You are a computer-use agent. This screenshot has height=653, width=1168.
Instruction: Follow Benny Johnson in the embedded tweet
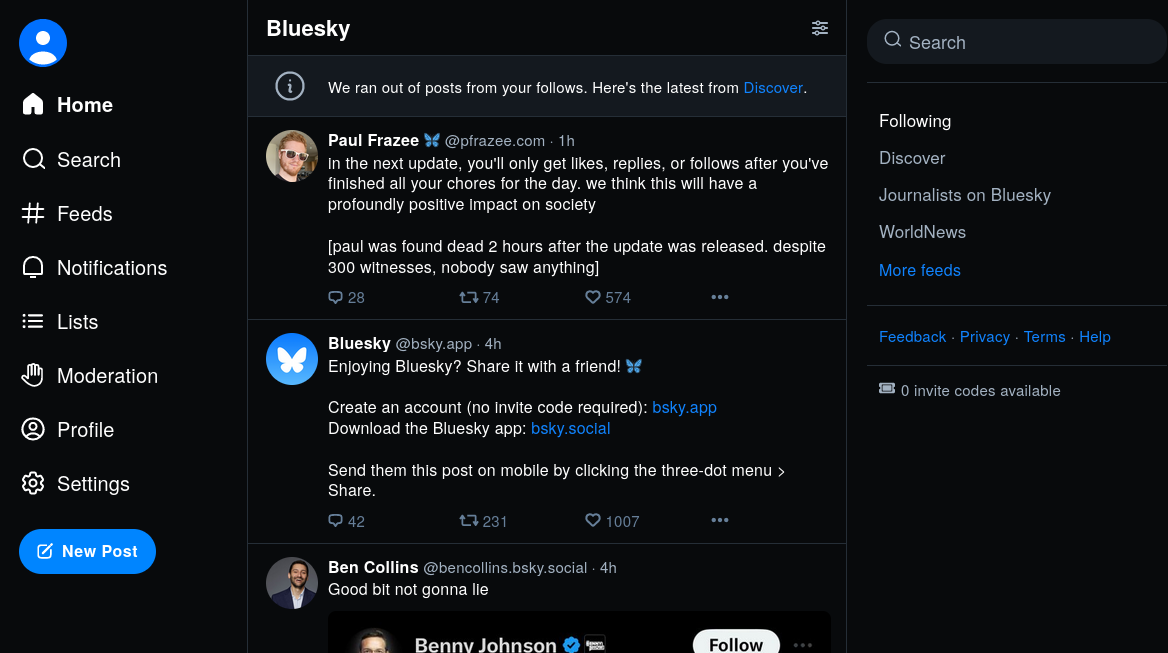pyautogui.click(x=735, y=644)
